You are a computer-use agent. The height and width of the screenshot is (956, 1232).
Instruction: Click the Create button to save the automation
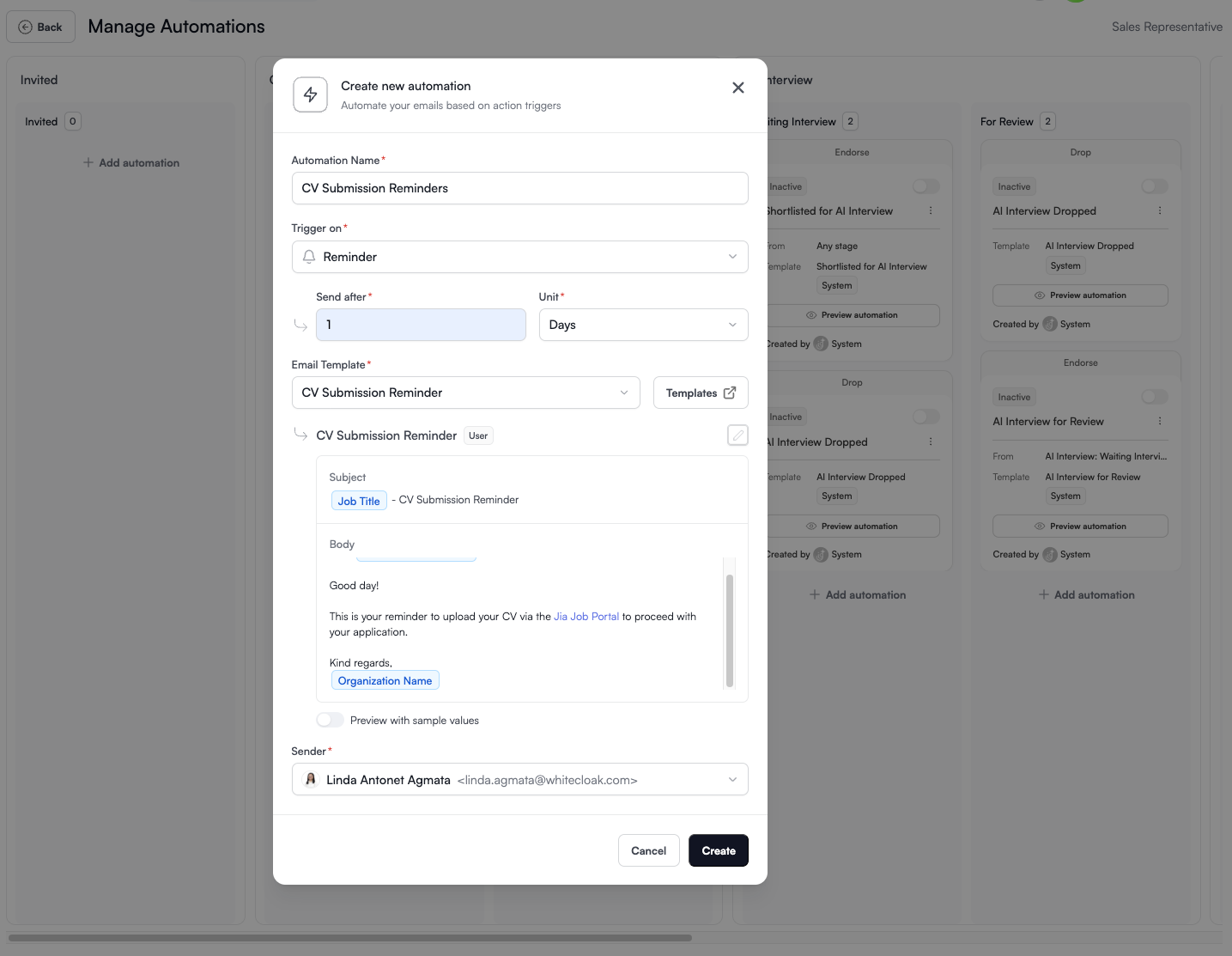coord(718,850)
